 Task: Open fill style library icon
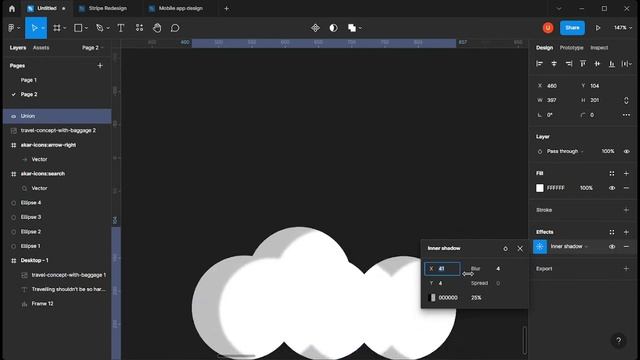pos(611,173)
